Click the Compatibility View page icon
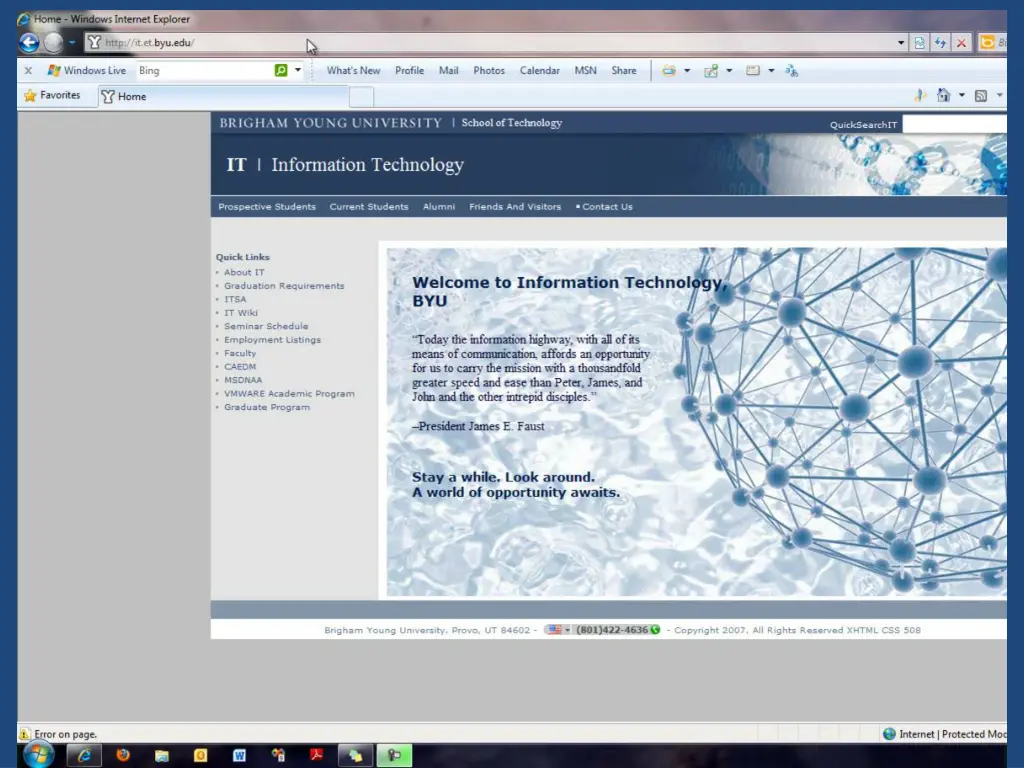Viewport: 1024px width, 768px height. pos(919,43)
